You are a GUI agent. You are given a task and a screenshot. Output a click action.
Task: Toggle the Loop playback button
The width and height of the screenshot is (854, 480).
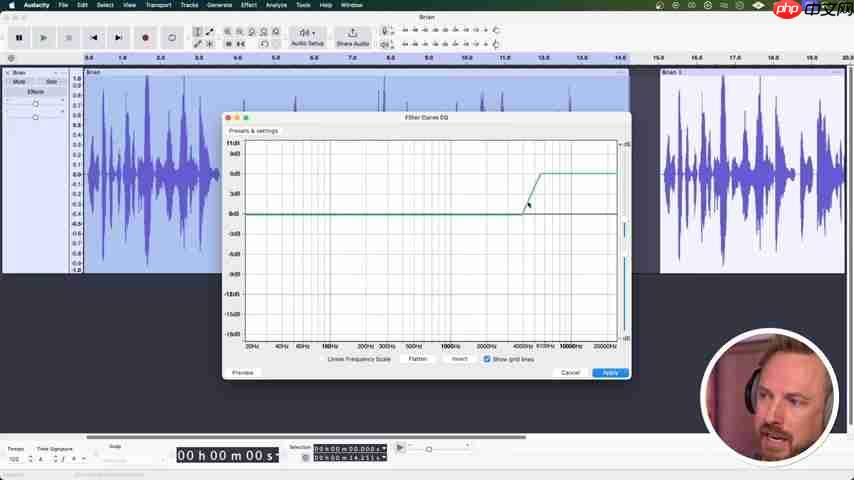tap(172, 38)
